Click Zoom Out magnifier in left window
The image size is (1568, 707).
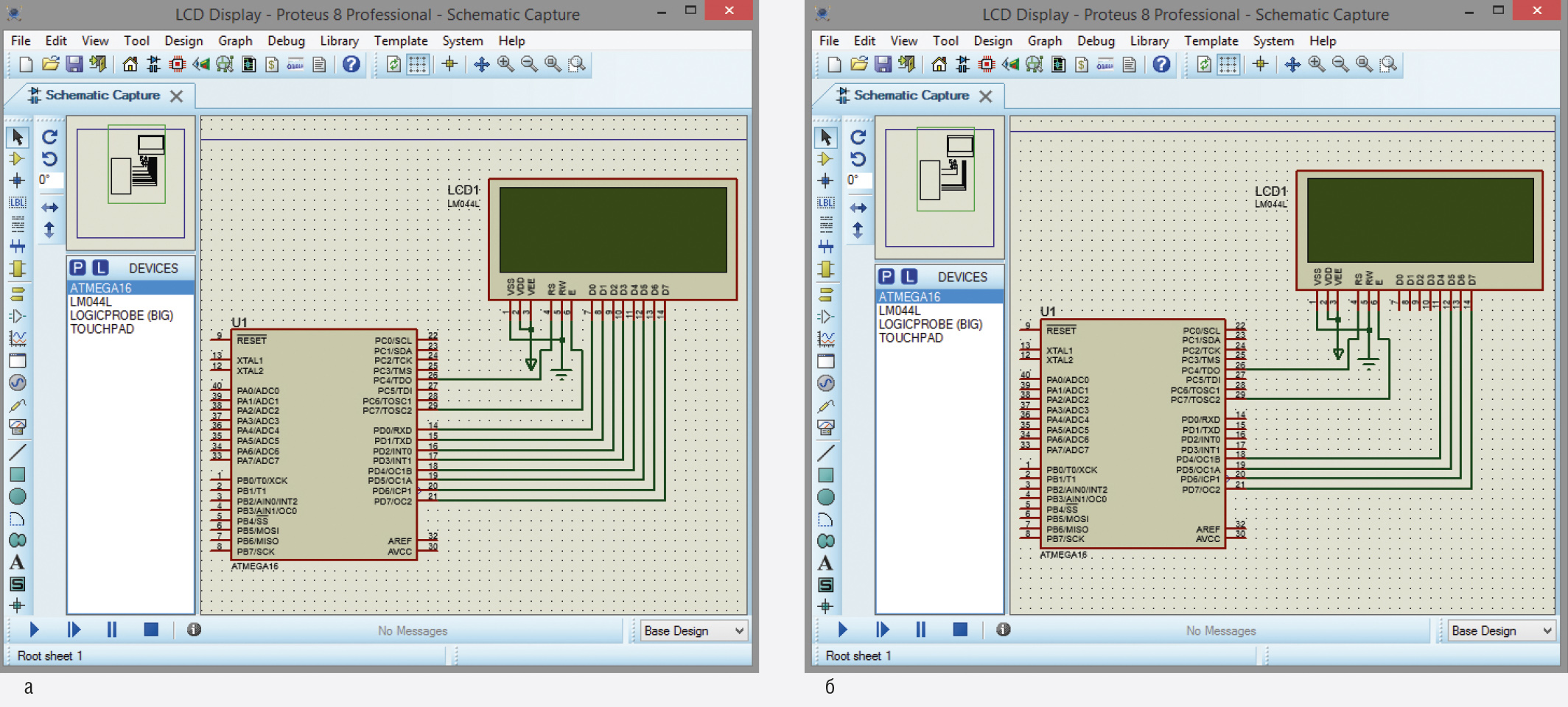(529, 65)
